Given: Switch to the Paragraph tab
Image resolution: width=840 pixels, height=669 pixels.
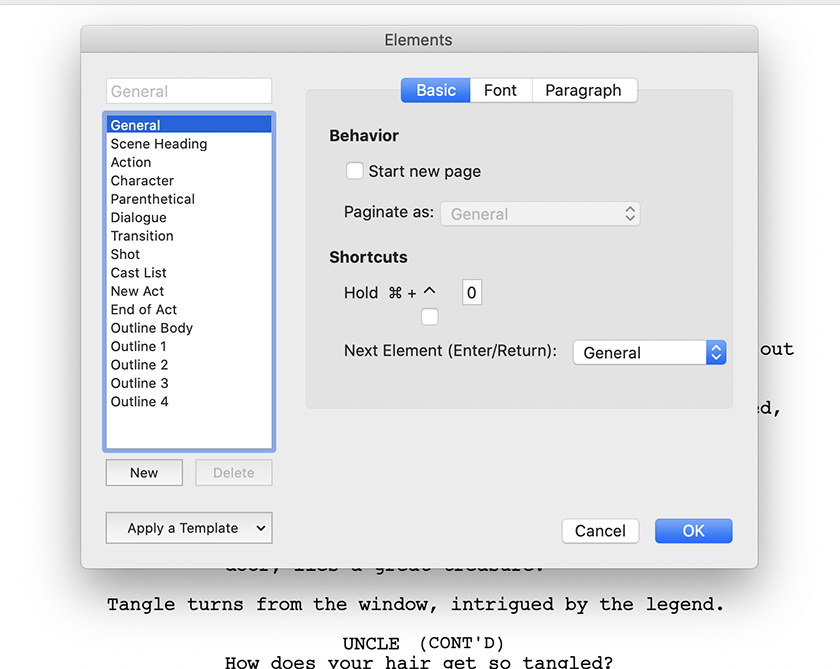Looking at the screenshot, I should pos(583,90).
